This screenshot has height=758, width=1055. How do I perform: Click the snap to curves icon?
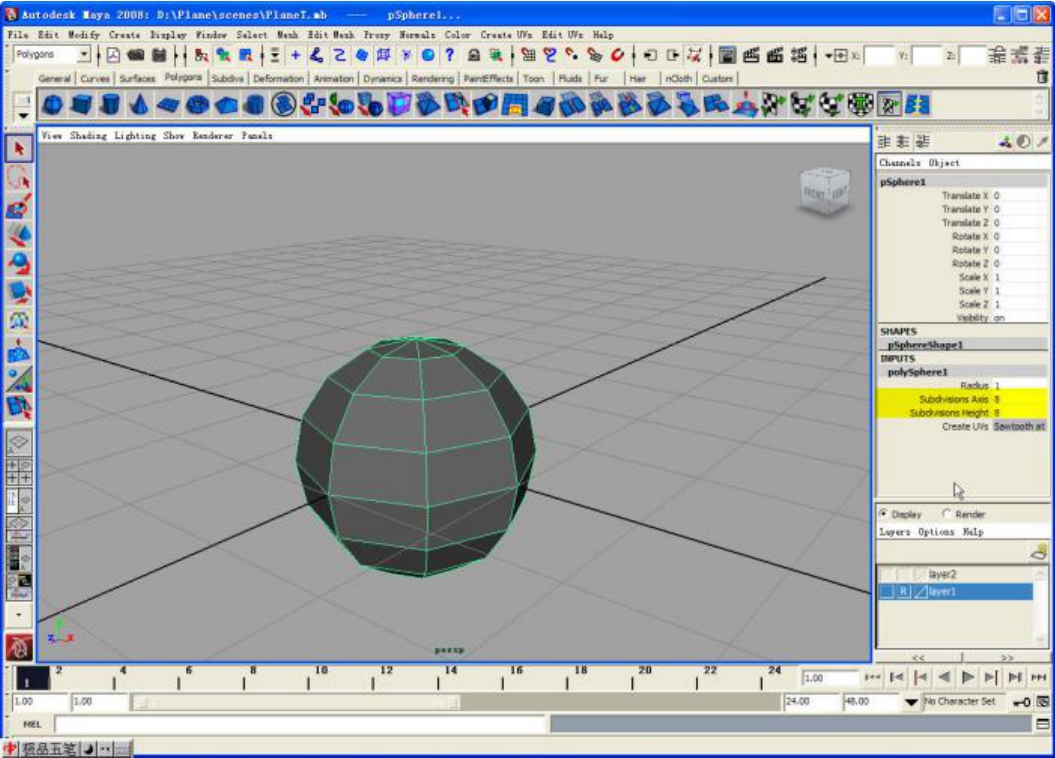(550, 55)
